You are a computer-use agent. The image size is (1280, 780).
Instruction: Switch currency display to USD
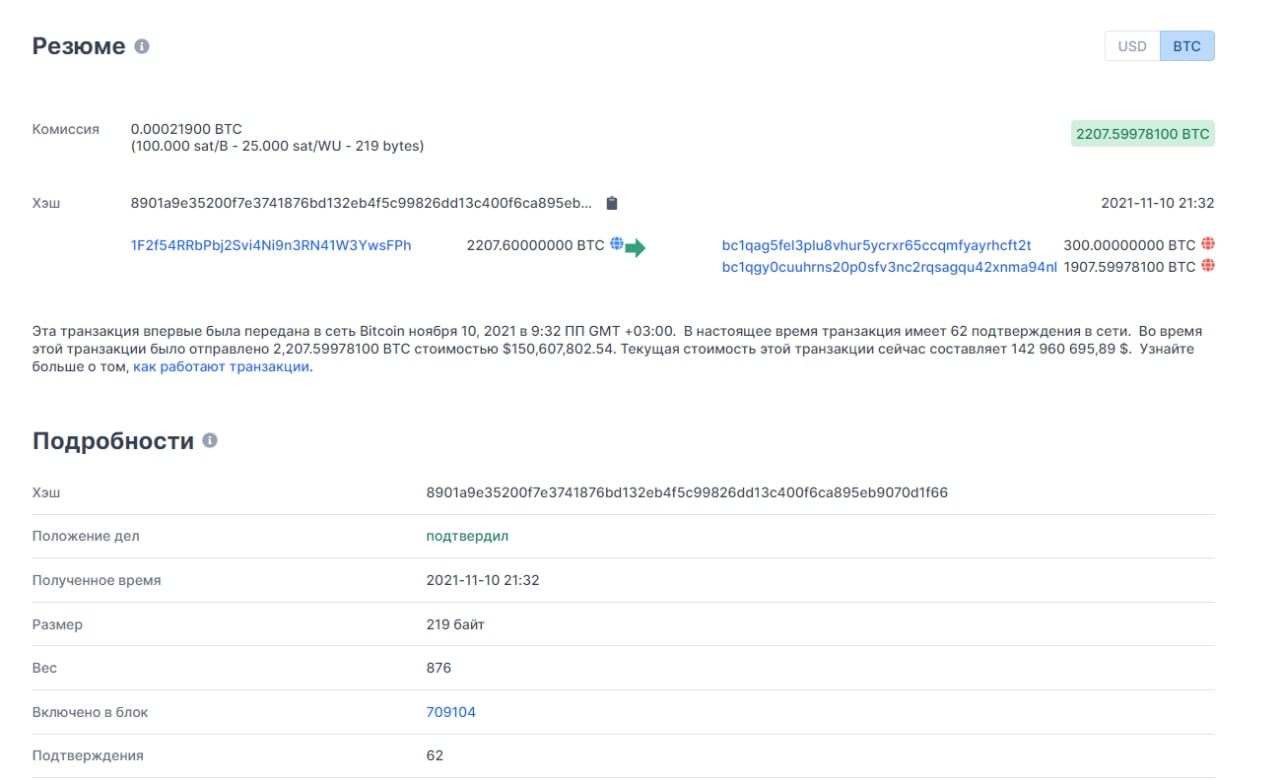click(x=1132, y=46)
